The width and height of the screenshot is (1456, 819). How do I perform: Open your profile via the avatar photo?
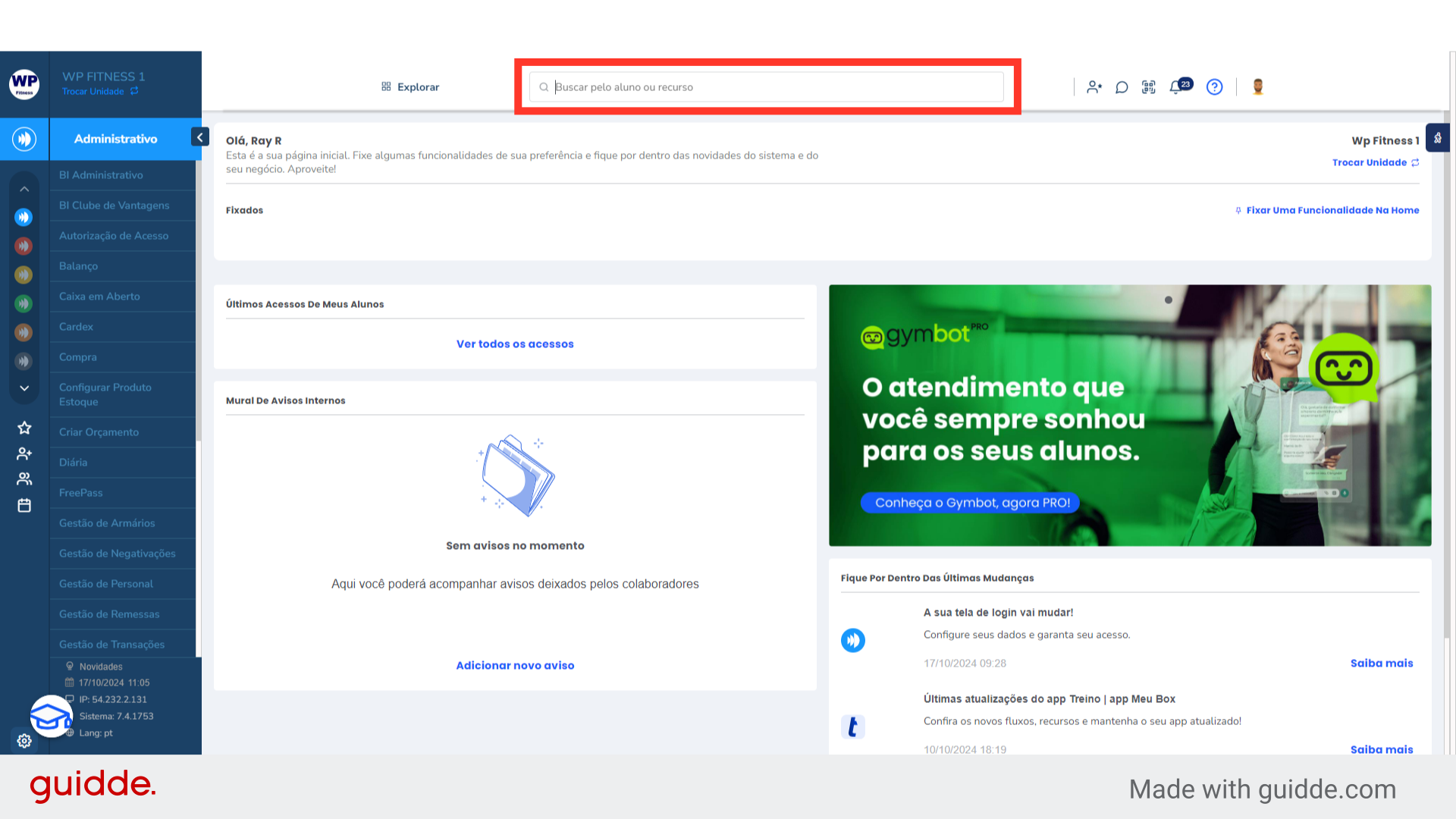1257,86
